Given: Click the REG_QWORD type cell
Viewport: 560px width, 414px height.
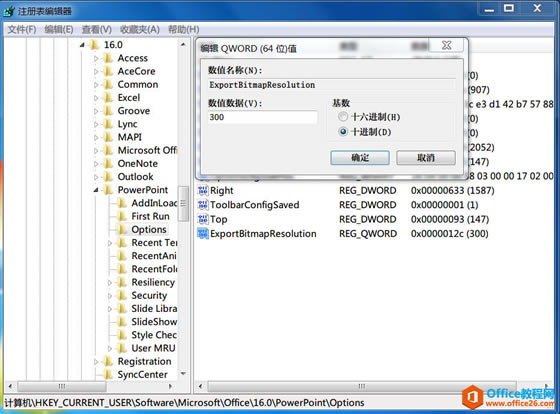Looking at the screenshot, I should click(368, 234).
